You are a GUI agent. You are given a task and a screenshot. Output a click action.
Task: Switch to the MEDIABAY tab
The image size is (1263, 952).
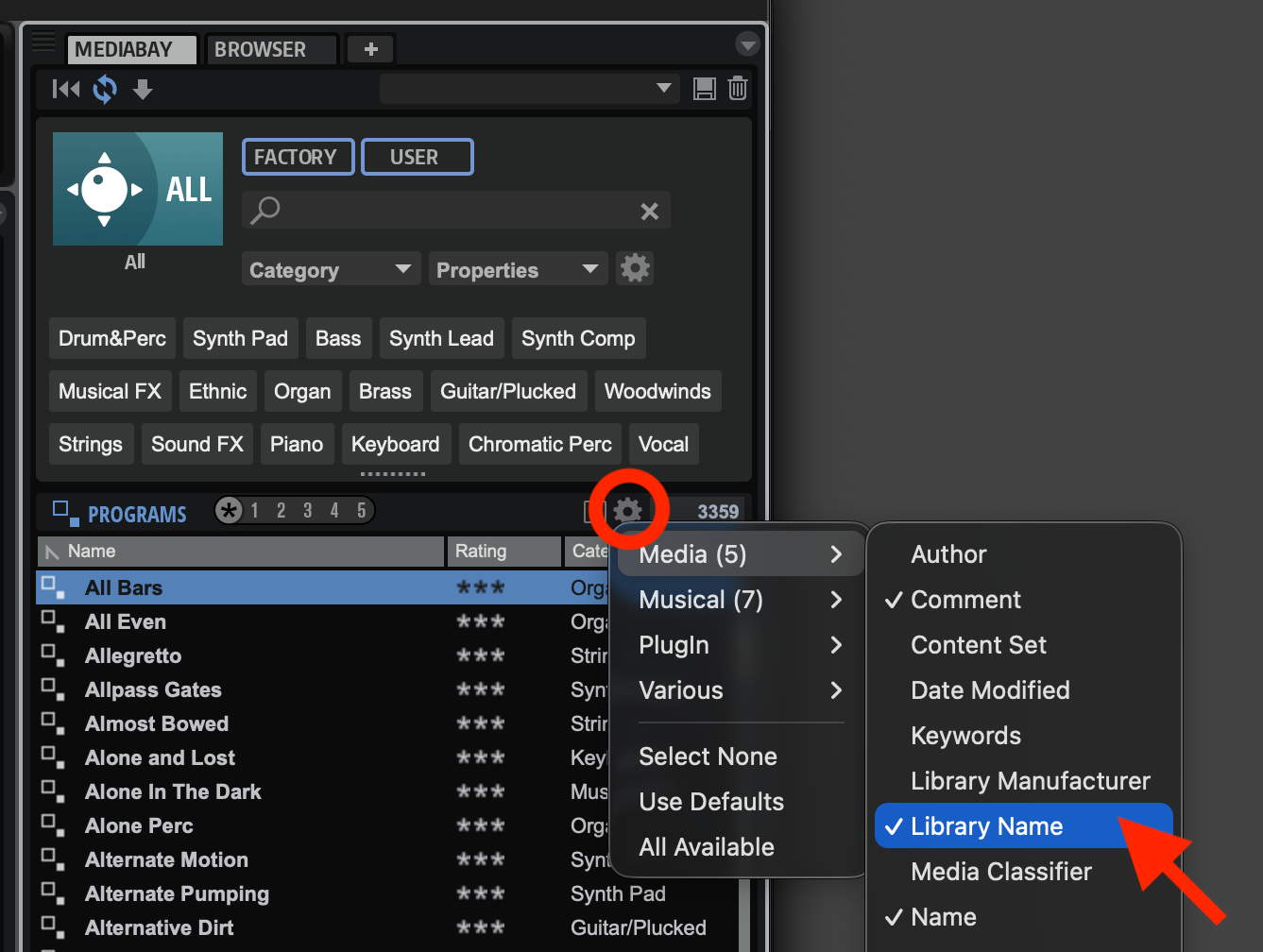coord(131,49)
